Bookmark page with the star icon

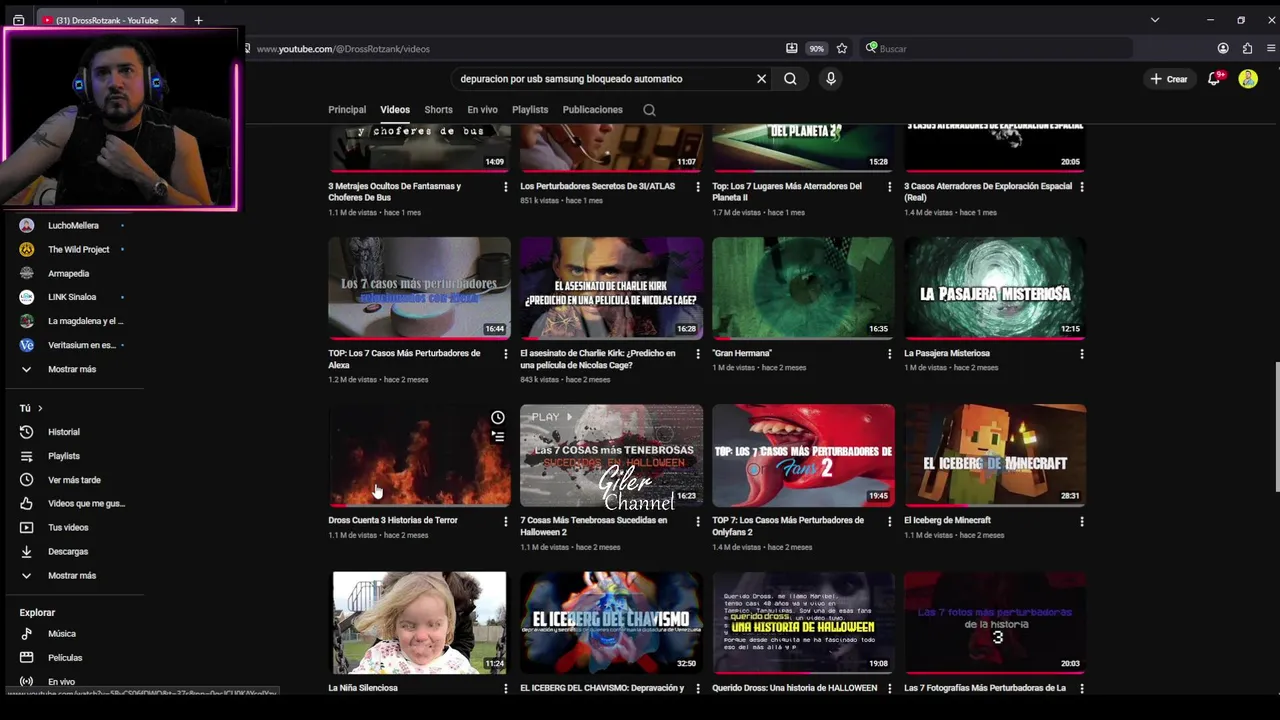click(842, 48)
